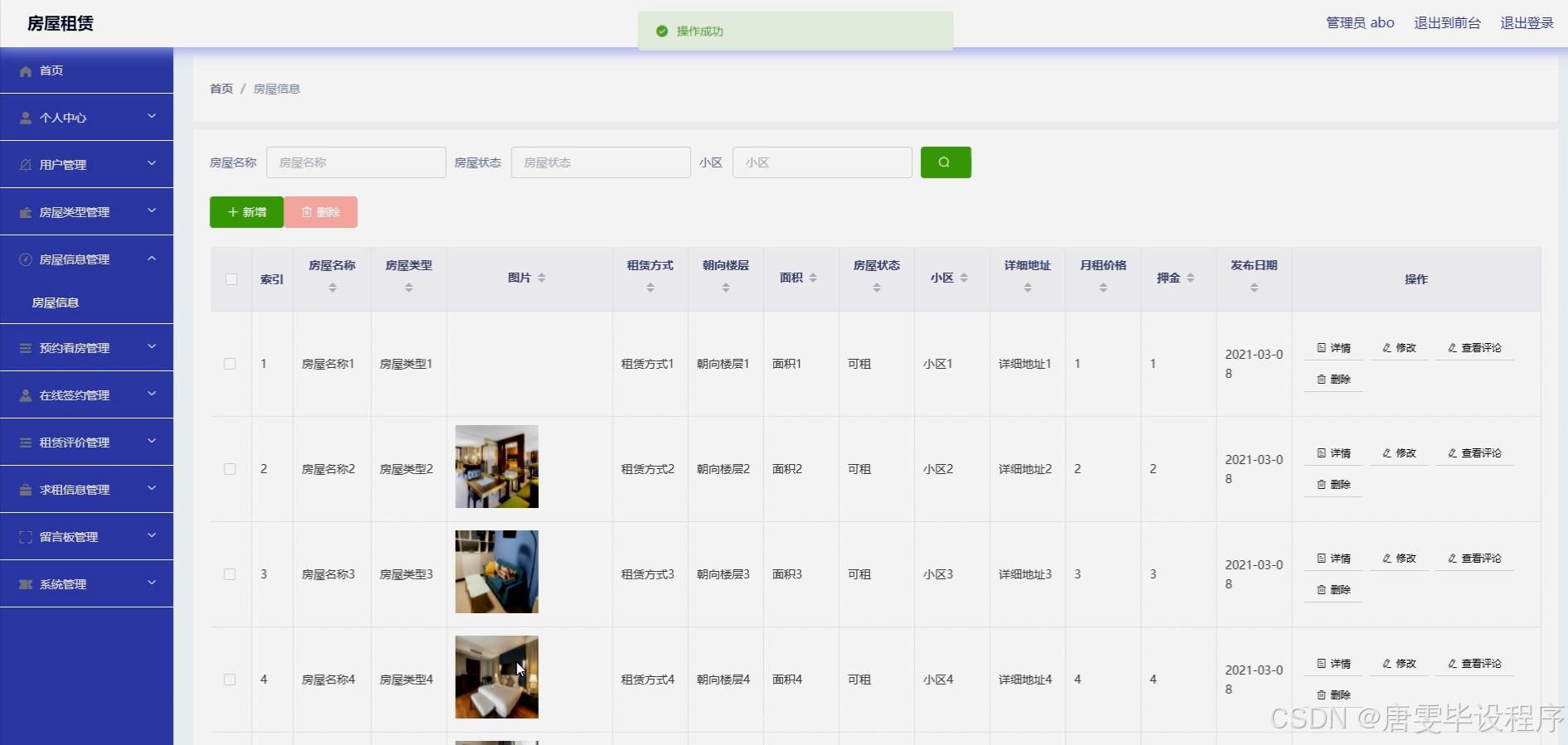Screen dimensions: 1568x745
Task: Click 删除 in the 房屋名称1 row
Action: pyautogui.click(x=1333, y=380)
